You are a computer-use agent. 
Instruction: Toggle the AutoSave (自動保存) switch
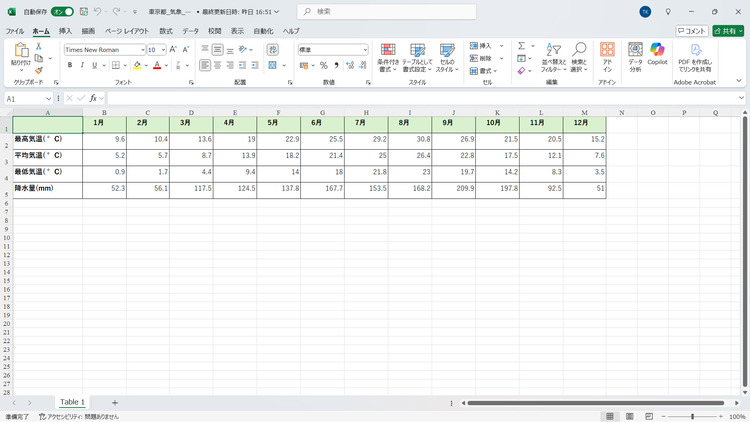tap(62, 12)
